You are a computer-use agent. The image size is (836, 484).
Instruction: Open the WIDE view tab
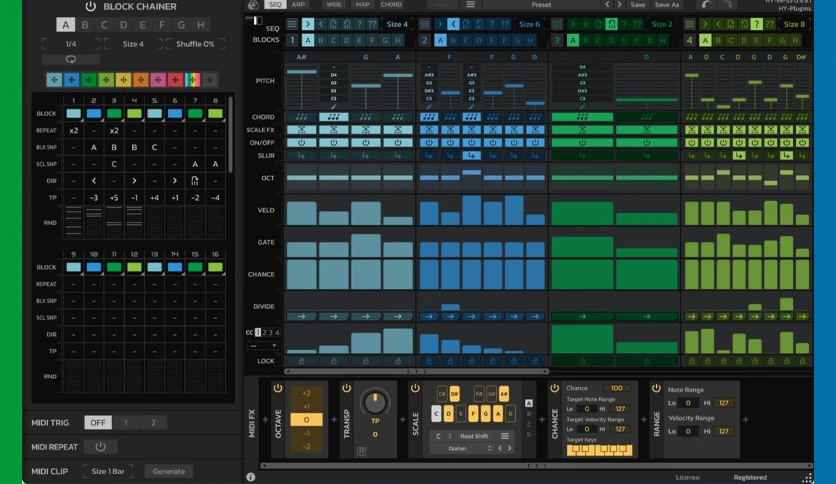pyautogui.click(x=334, y=4)
